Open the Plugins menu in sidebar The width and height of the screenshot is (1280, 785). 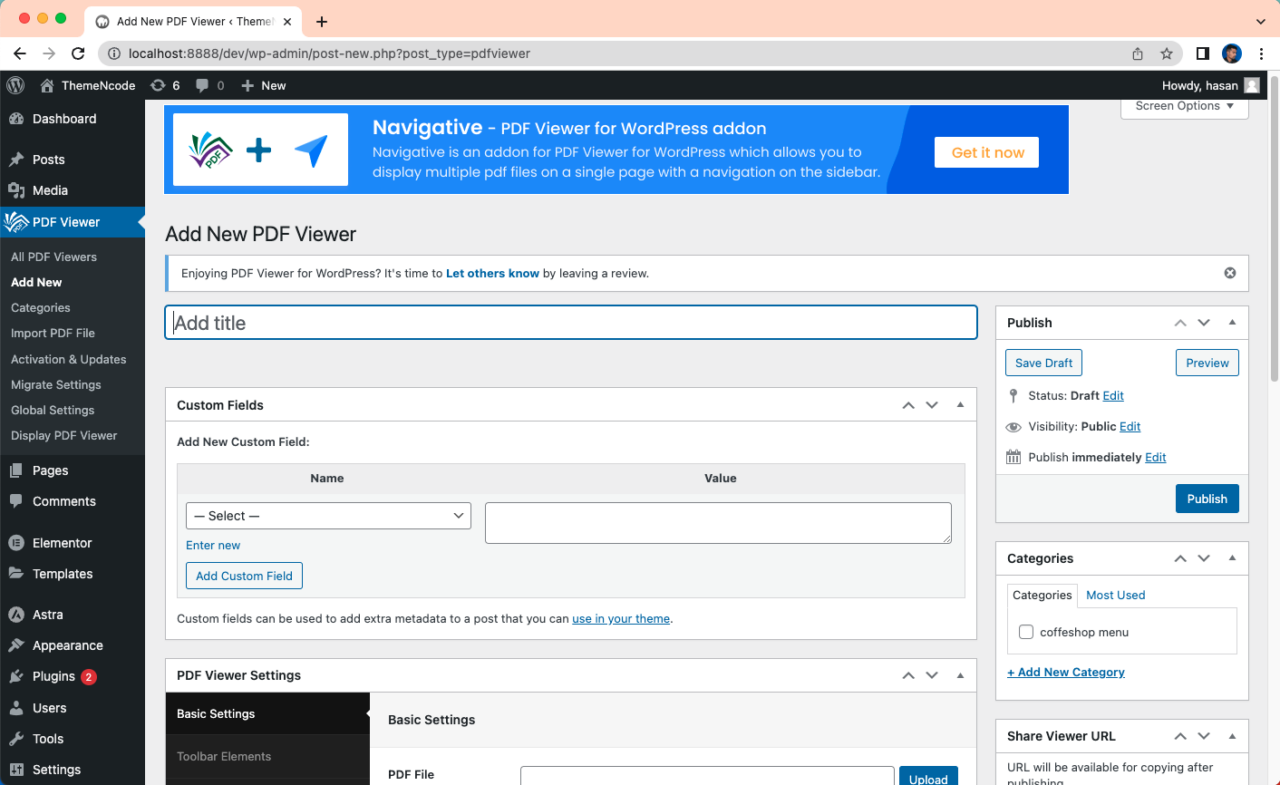[x=54, y=677]
